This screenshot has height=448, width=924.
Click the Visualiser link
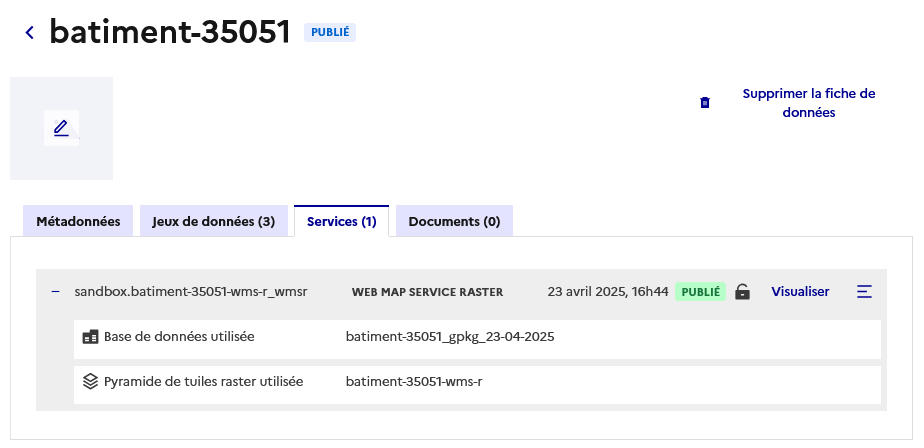click(x=800, y=292)
